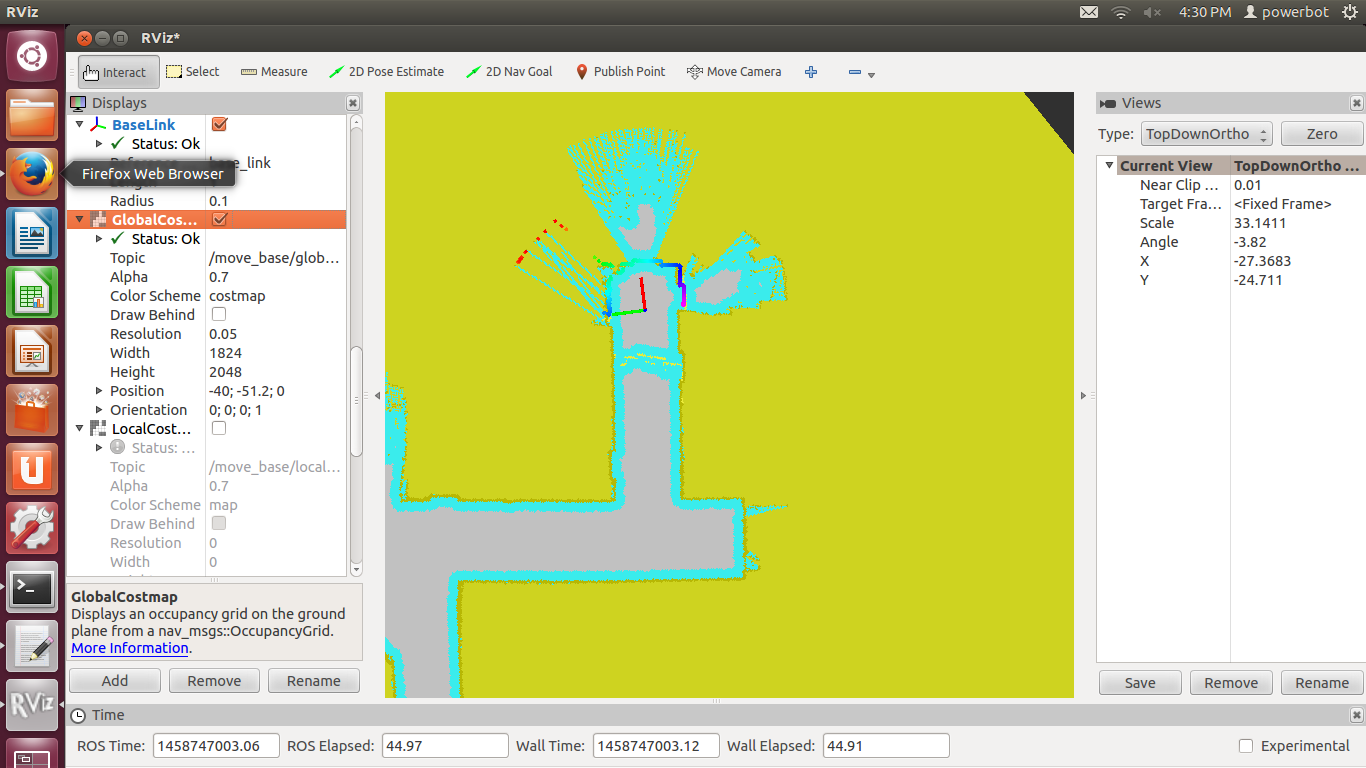Close the Time panel
The width and height of the screenshot is (1366, 768).
1356,715
